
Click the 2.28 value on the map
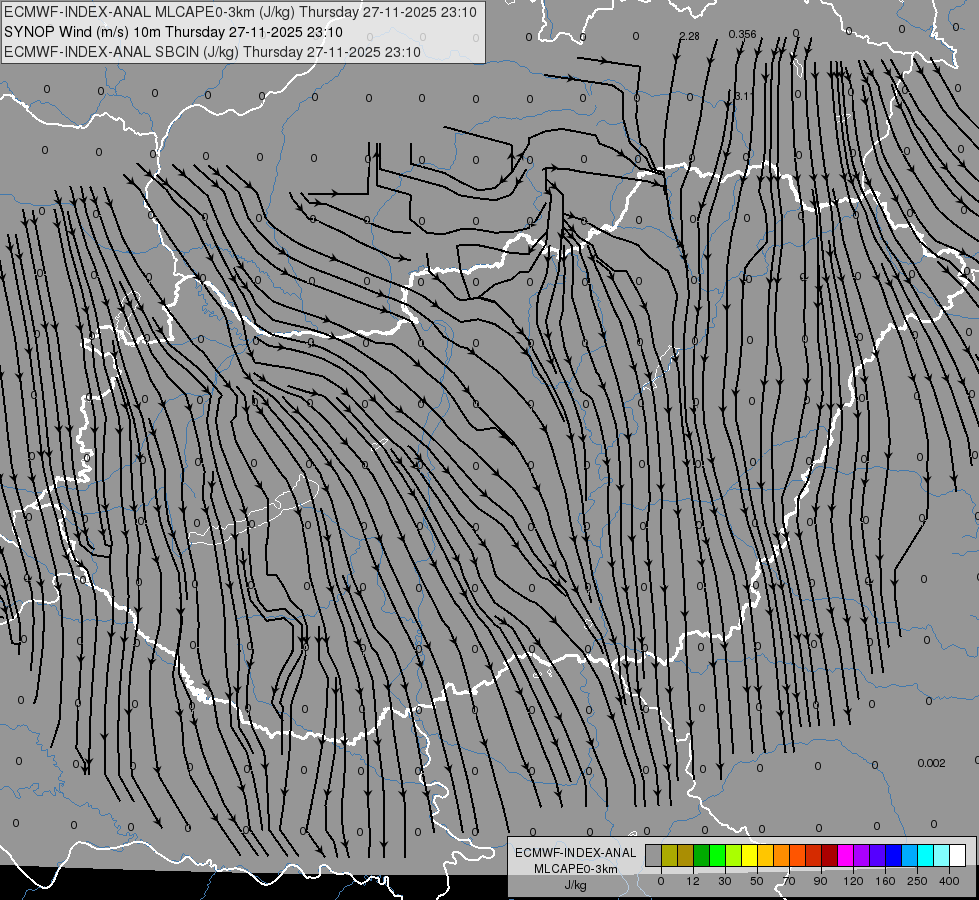click(689, 36)
